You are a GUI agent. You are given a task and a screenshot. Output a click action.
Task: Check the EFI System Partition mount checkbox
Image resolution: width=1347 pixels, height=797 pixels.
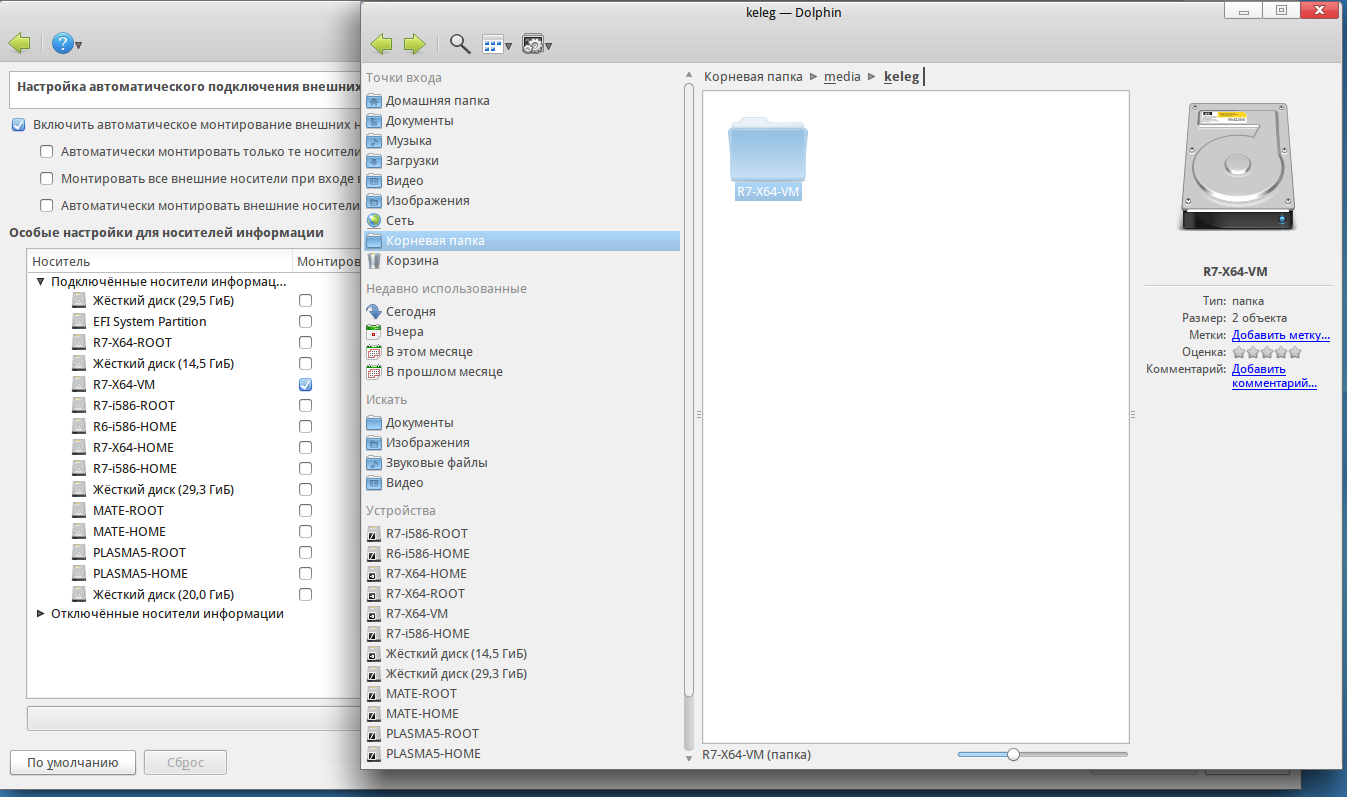(x=305, y=322)
